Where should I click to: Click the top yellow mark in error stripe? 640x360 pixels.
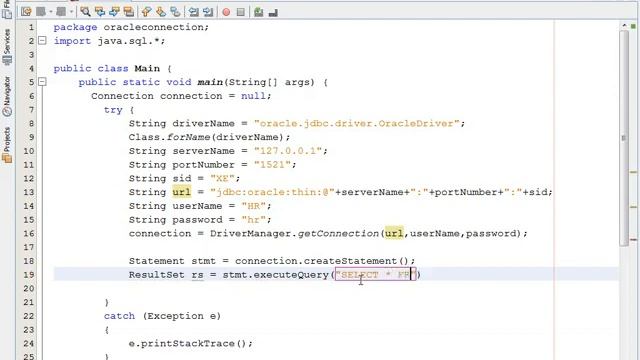pos(633,172)
